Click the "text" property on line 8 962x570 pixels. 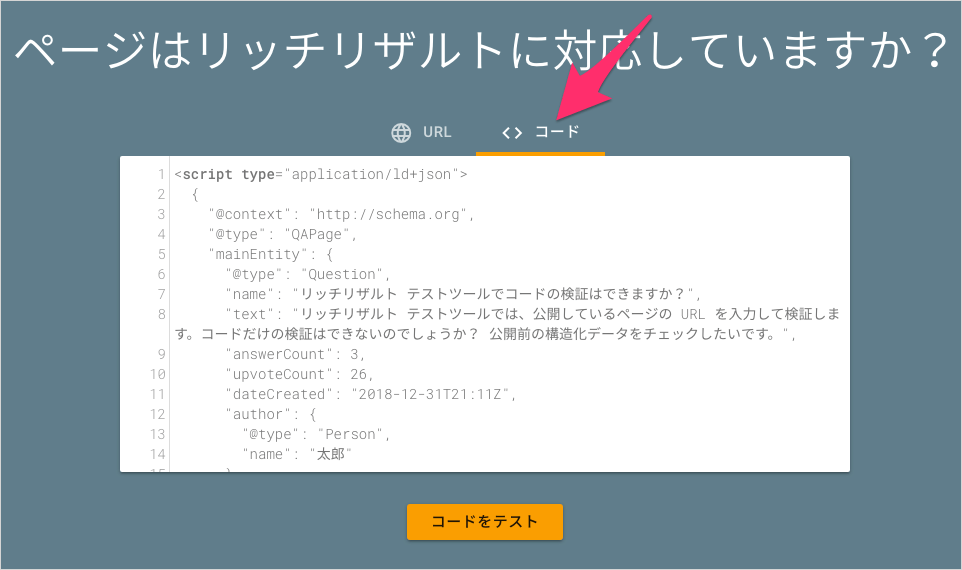tap(507, 324)
